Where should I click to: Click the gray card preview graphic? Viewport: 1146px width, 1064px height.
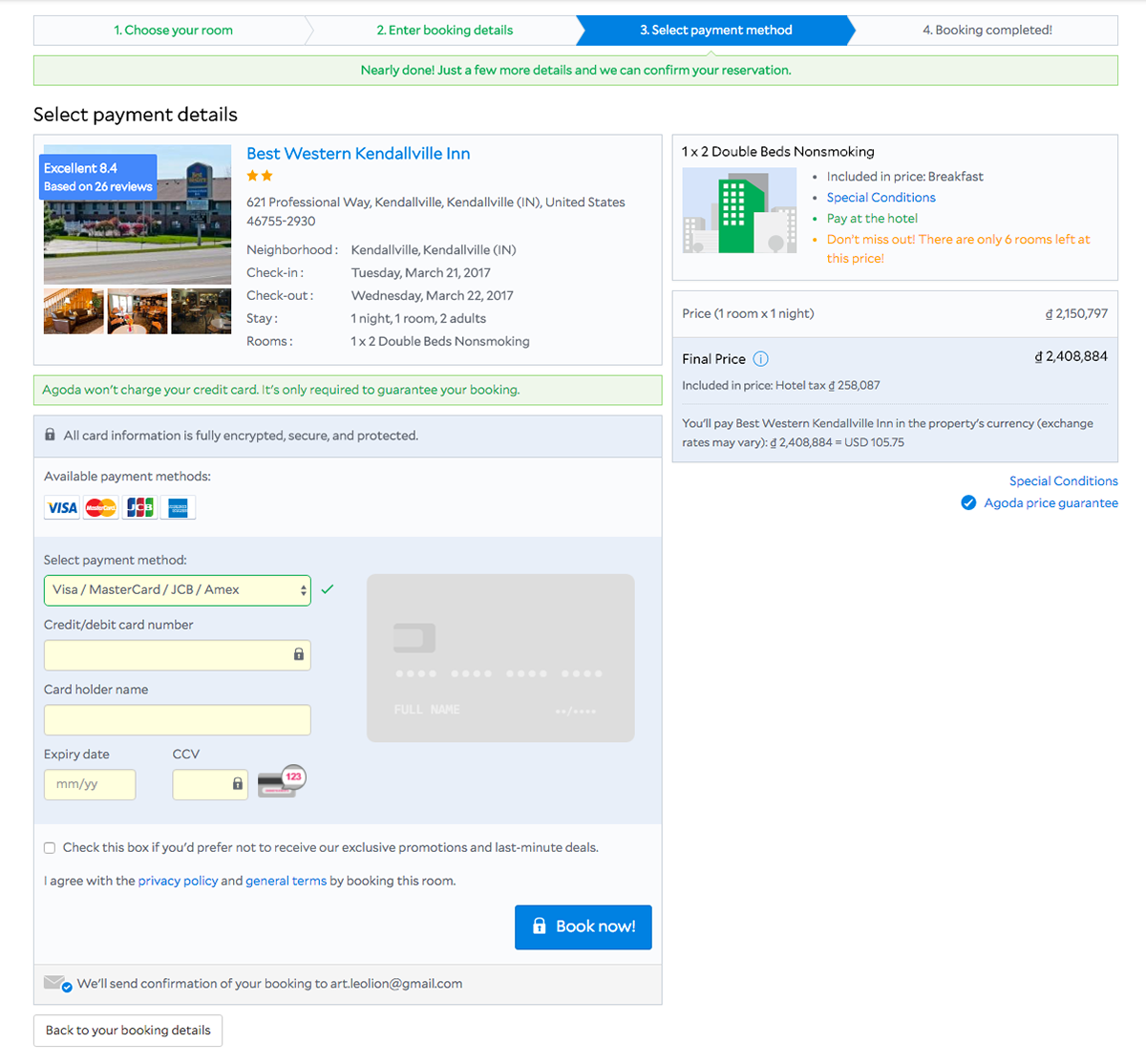pyautogui.click(x=500, y=658)
